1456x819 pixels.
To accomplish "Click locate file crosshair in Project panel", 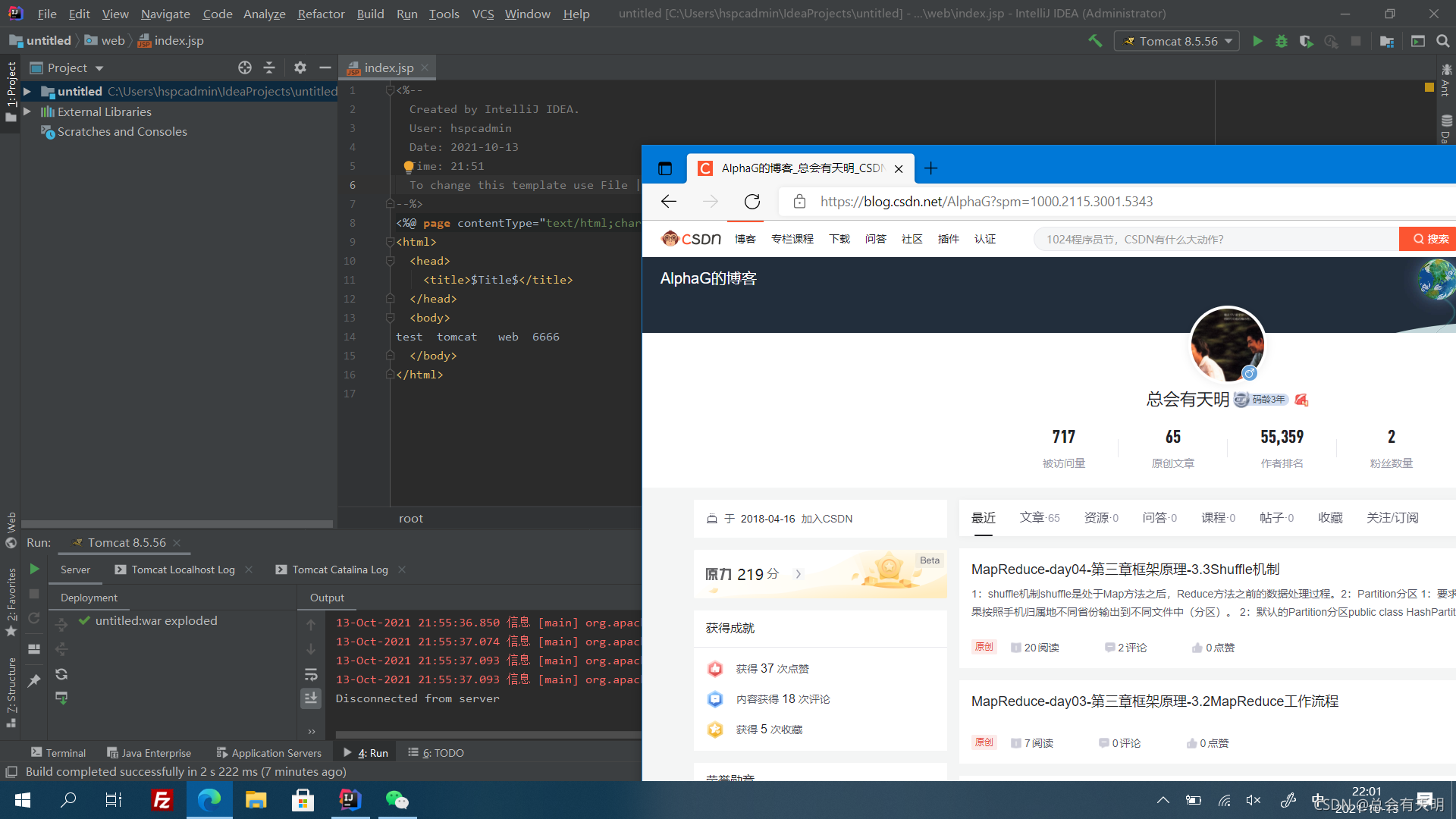I will pyautogui.click(x=244, y=67).
